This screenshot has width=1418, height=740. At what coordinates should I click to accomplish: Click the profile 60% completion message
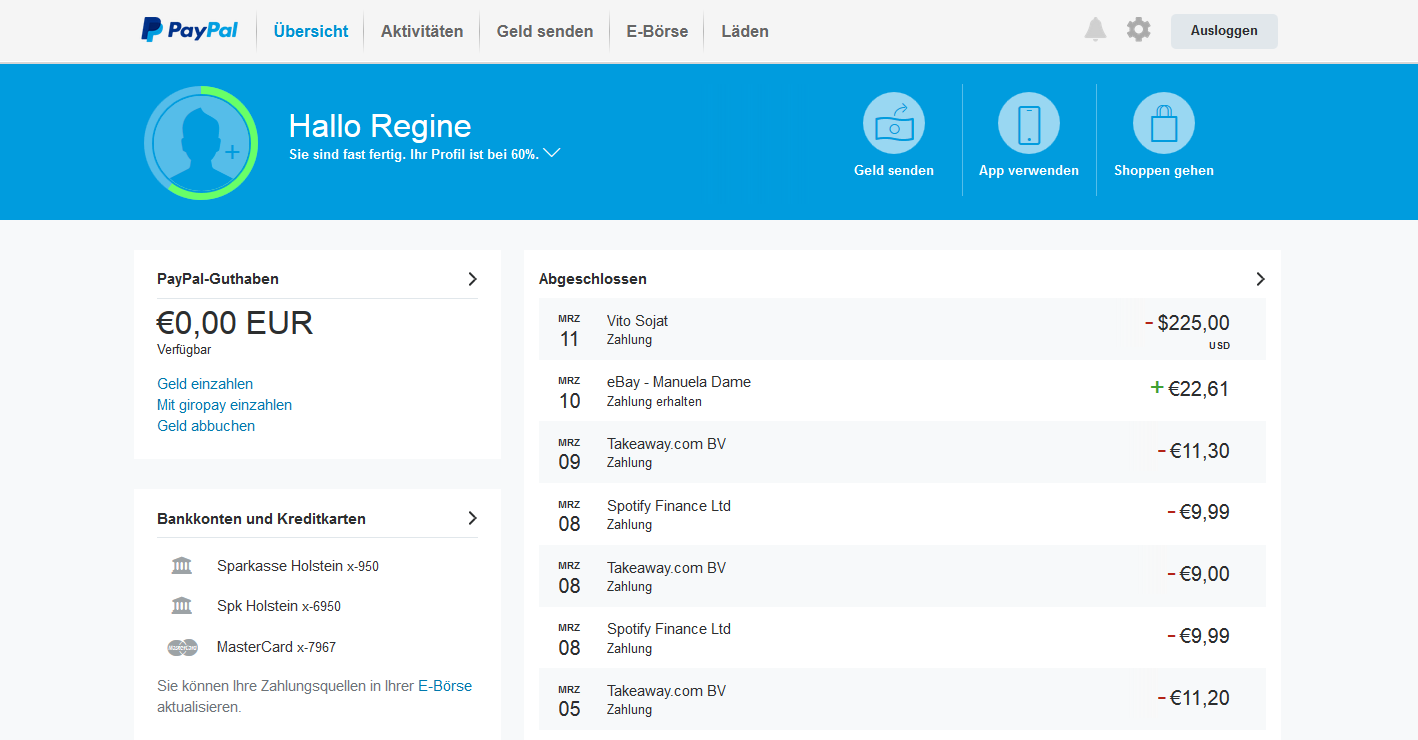(414, 154)
